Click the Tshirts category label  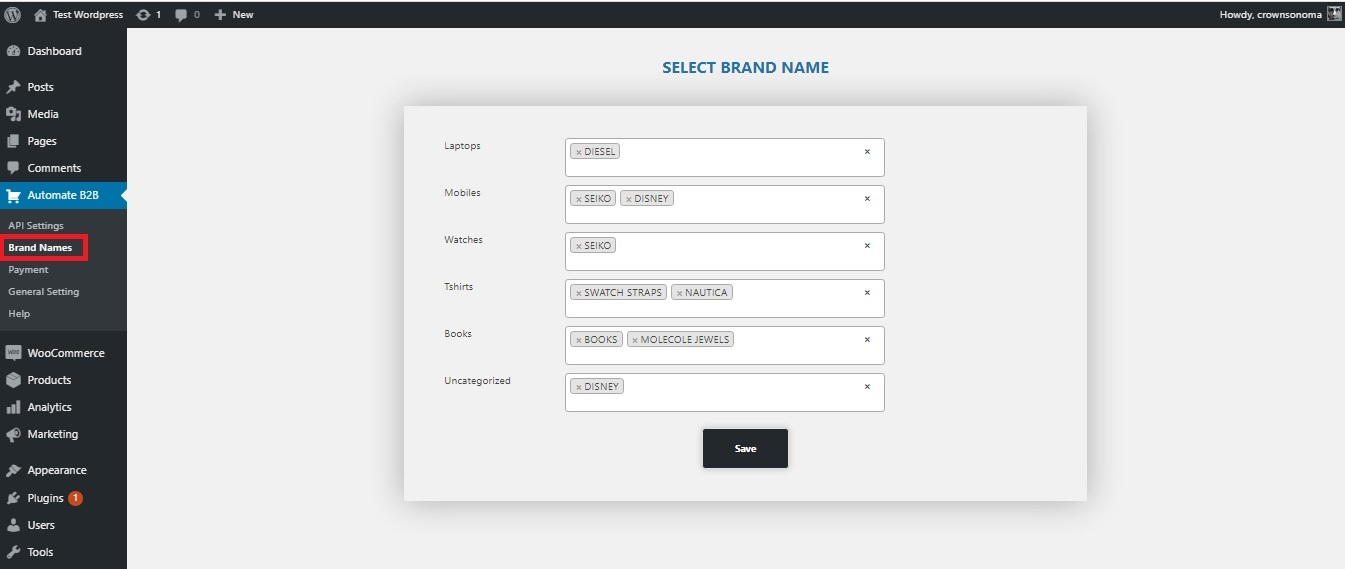(458, 287)
